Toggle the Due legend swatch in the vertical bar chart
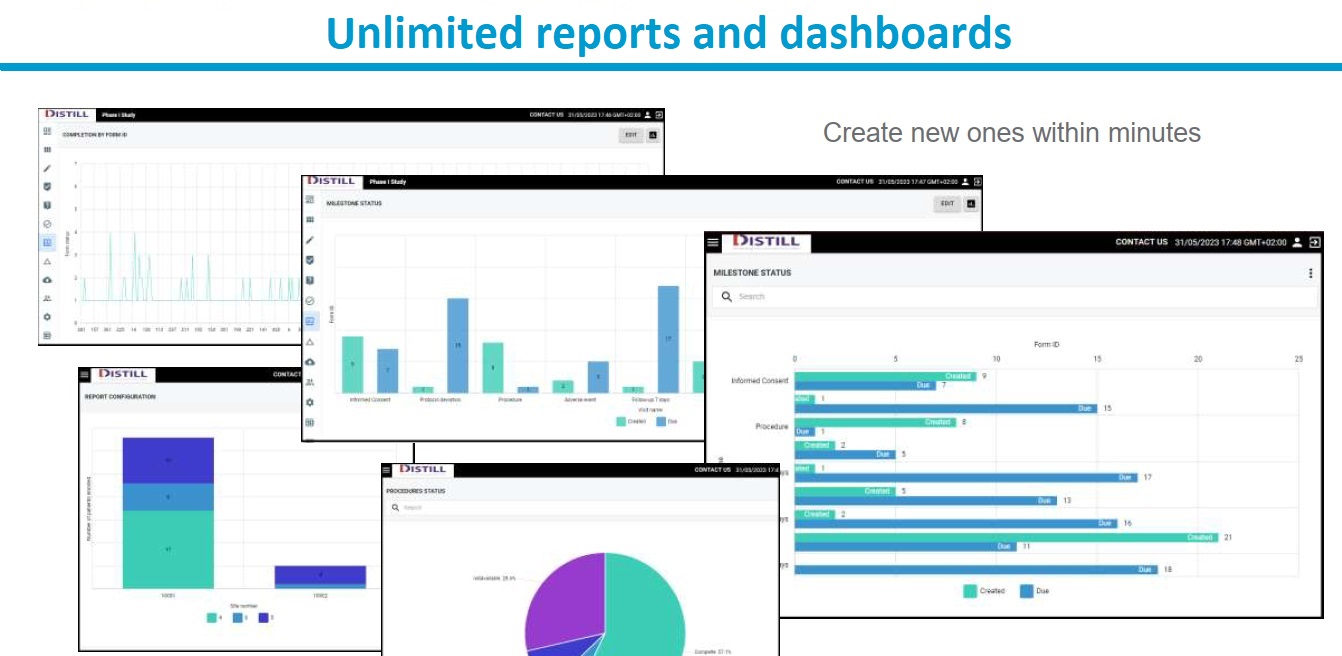This screenshot has width=1342, height=656. click(x=661, y=421)
